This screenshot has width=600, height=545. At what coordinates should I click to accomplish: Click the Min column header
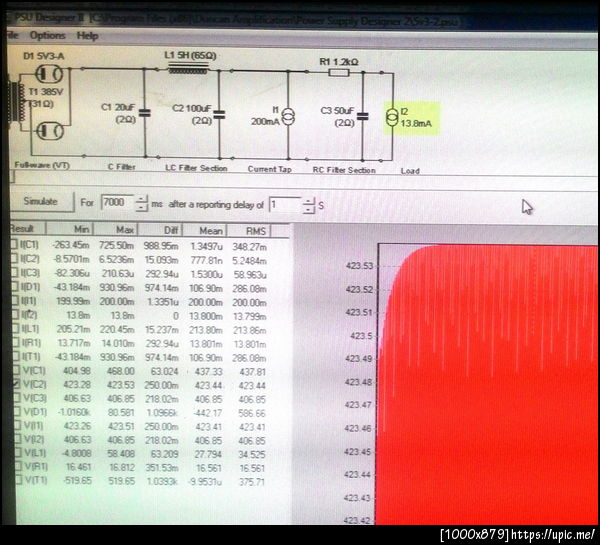tap(70, 229)
